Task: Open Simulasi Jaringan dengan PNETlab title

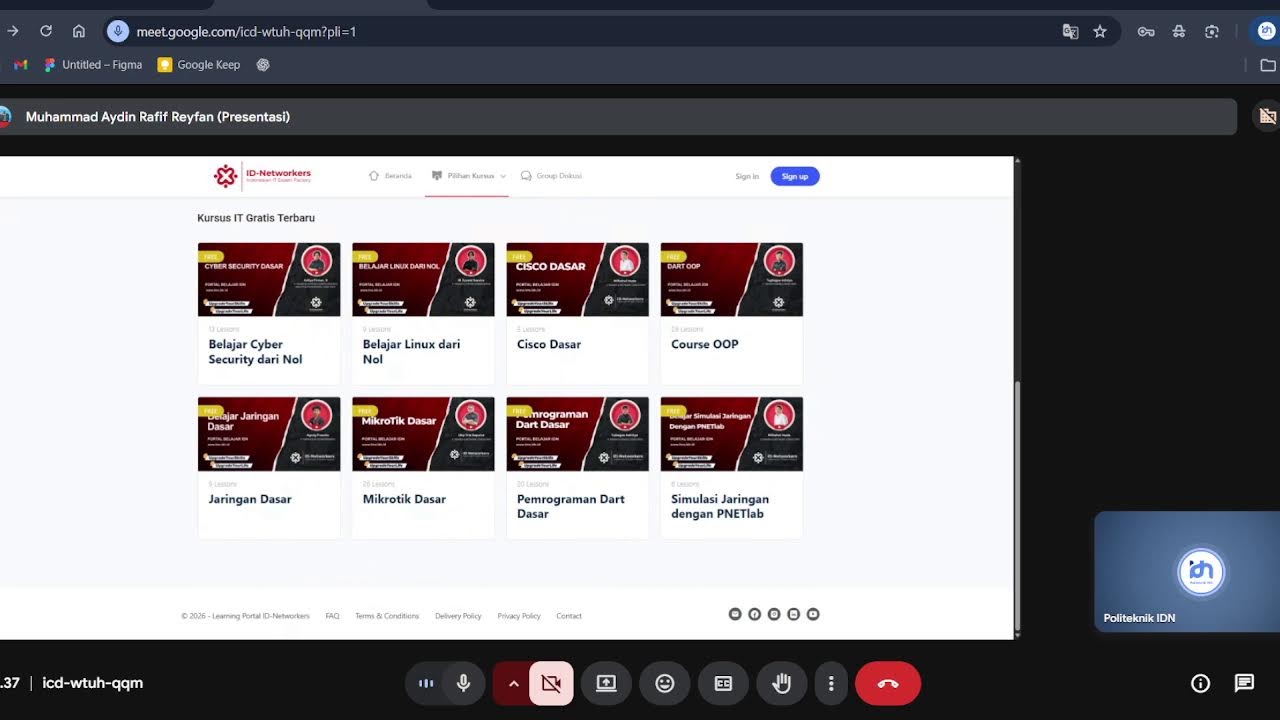Action: [720, 506]
